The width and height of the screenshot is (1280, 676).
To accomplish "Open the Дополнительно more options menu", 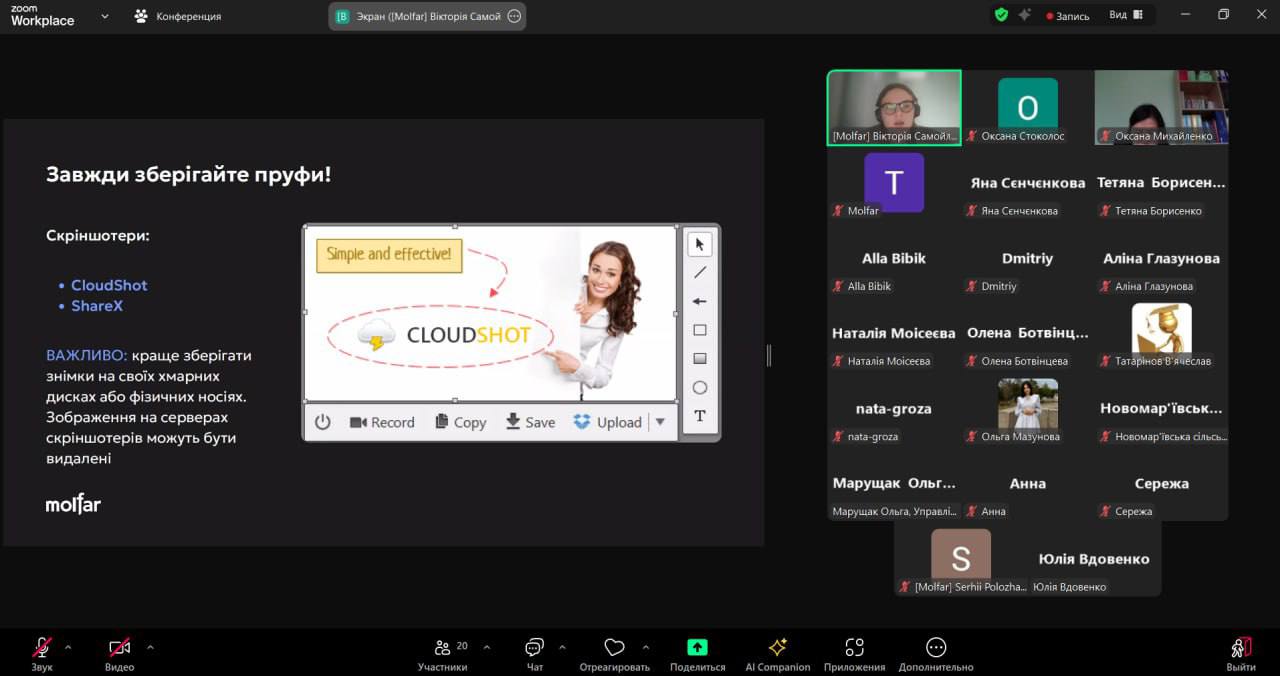I will click(x=936, y=654).
